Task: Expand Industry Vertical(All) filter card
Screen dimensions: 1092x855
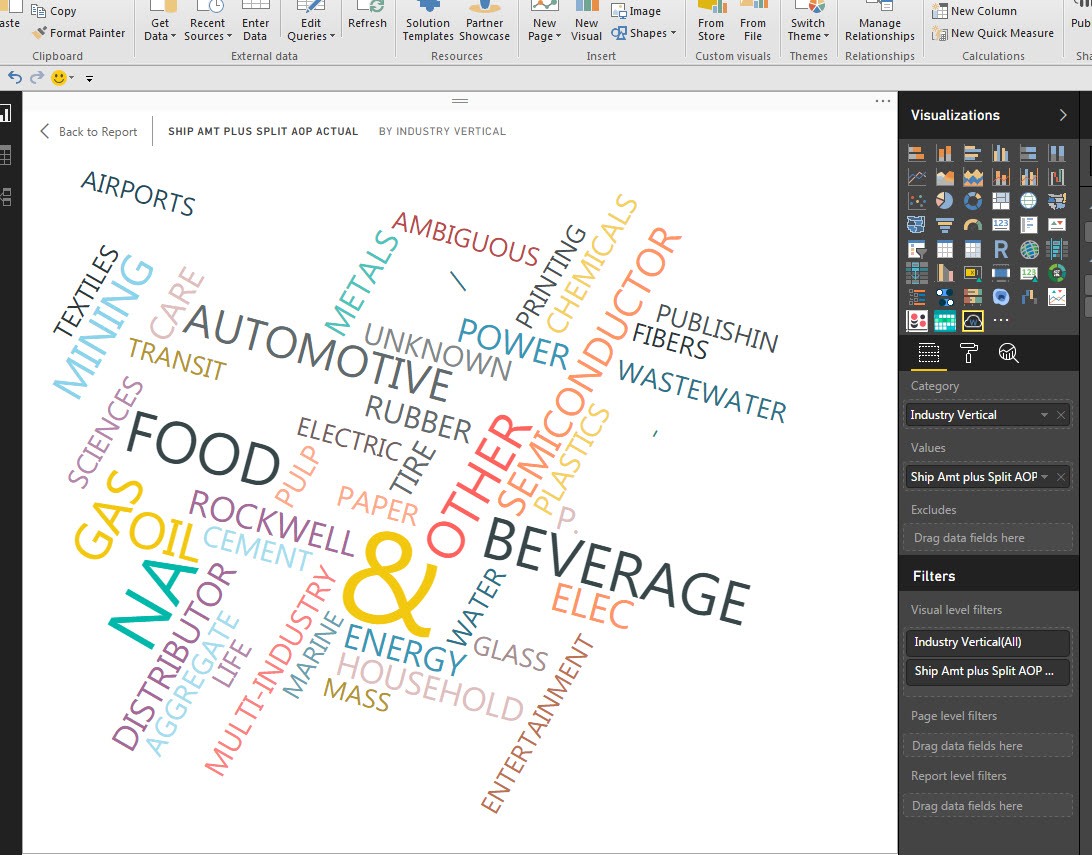Action: 988,642
